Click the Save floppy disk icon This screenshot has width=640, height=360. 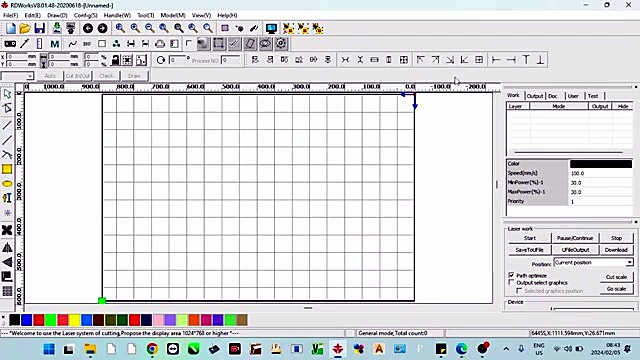click(40, 28)
